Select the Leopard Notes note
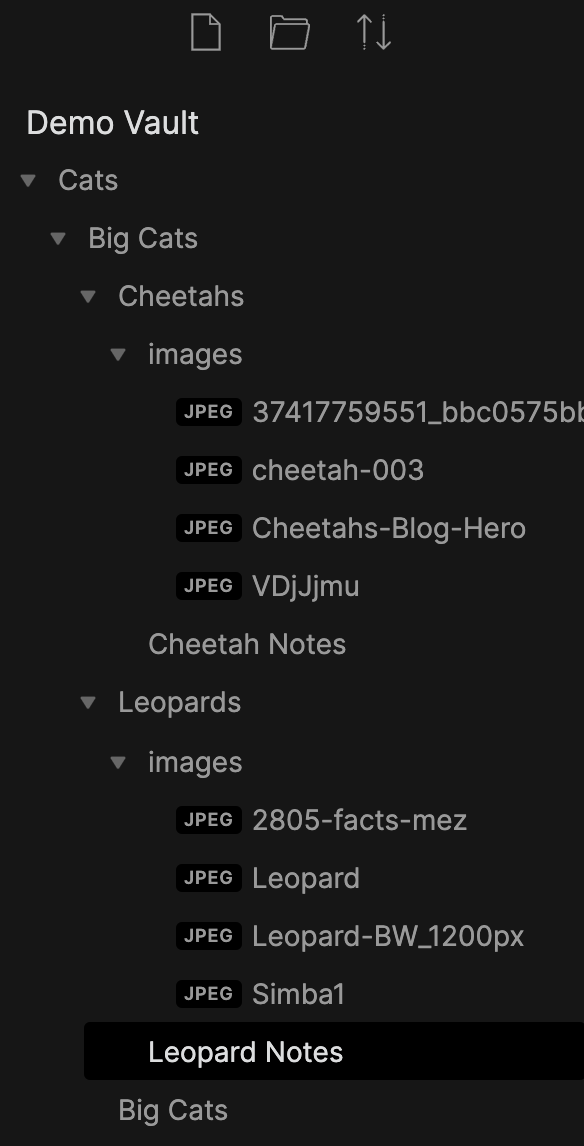Screen dimensions: 584x1146 pyautogui.click(x=334, y=1052)
